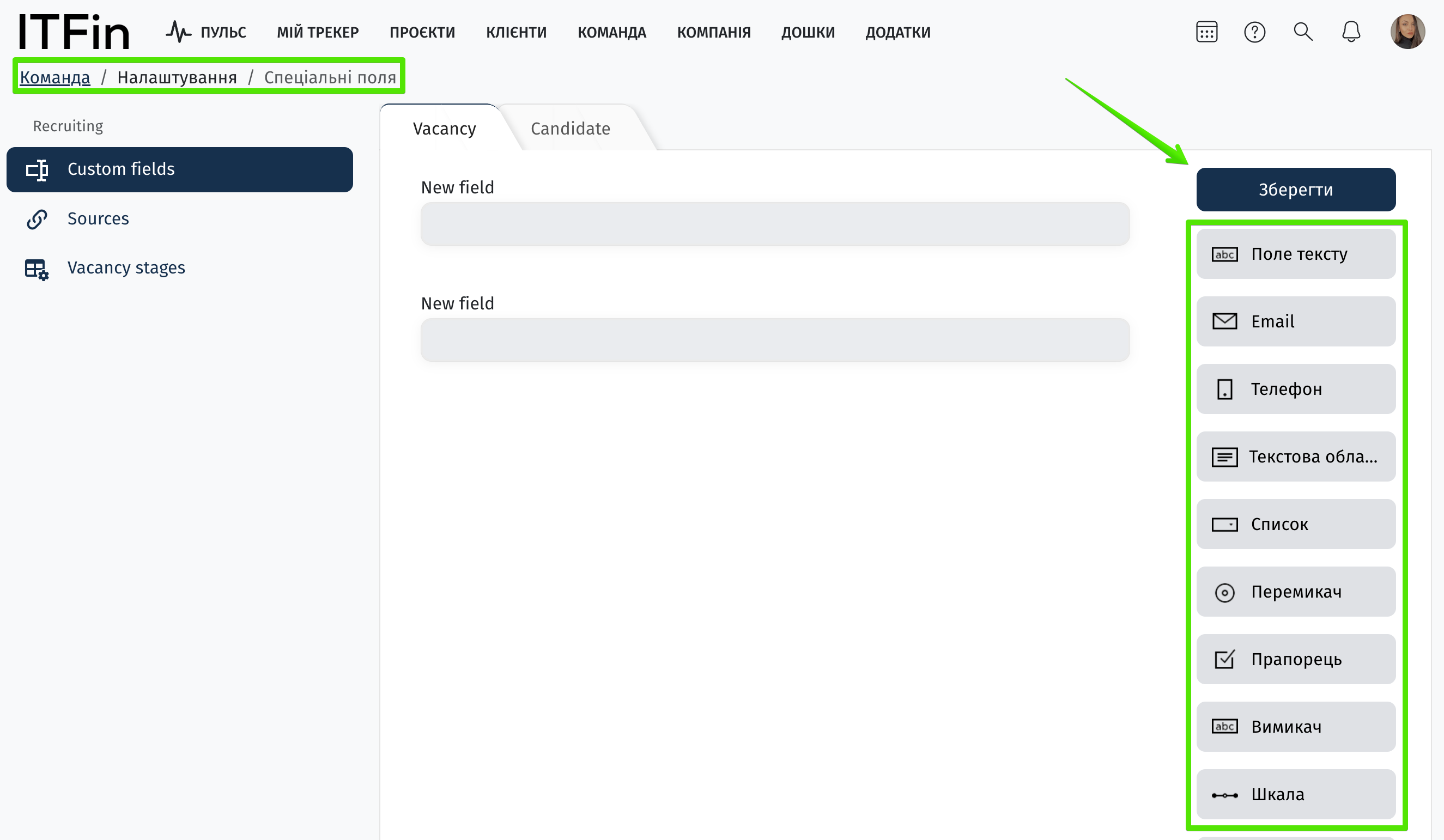The image size is (1444, 840).
Task: Open the help question mark icon
Action: tap(1255, 32)
